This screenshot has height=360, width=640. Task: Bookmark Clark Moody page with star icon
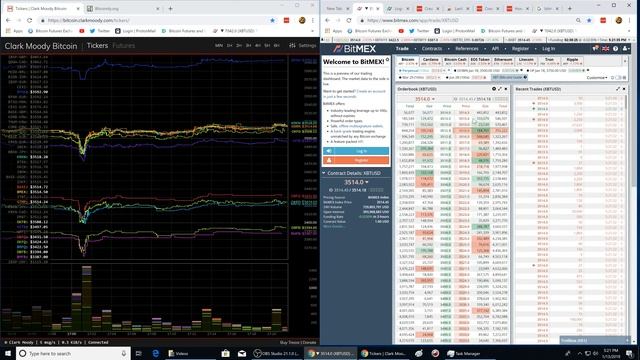click(x=272, y=20)
